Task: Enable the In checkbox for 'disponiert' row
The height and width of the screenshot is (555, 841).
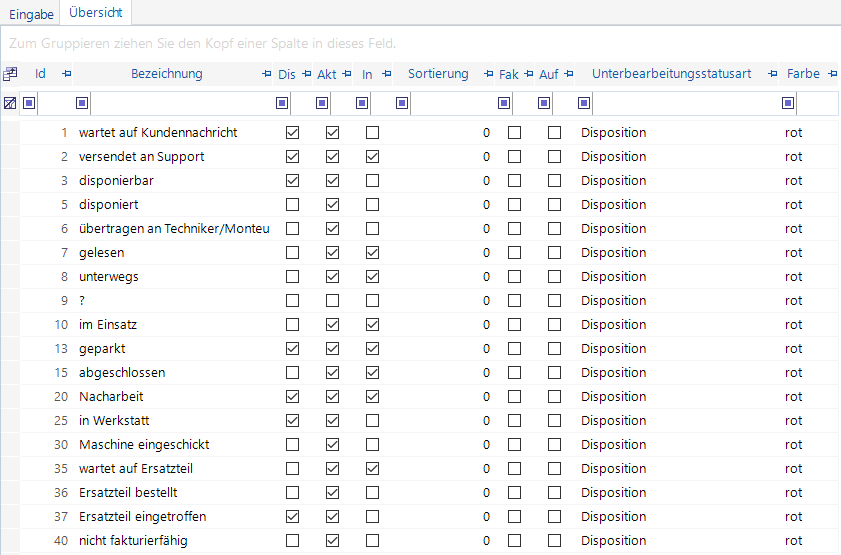Action: click(372, 205)
